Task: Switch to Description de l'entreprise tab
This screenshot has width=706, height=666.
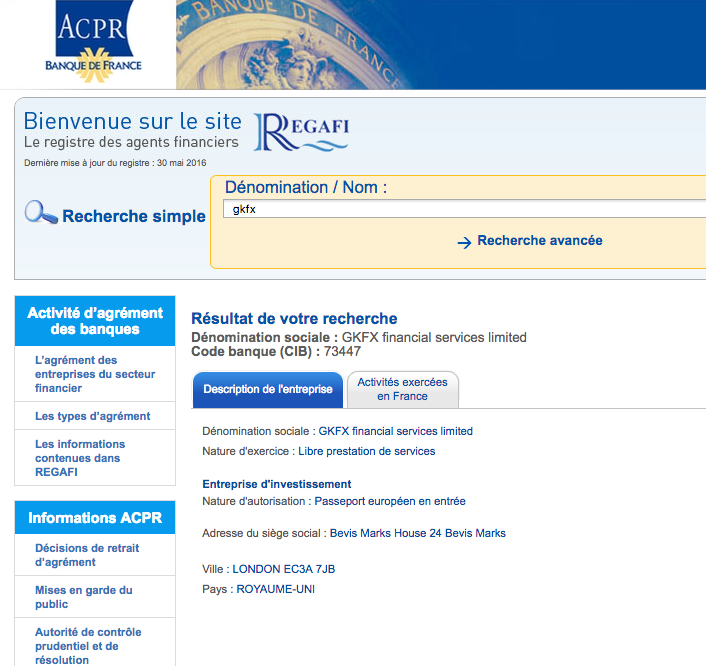Action: [268, 390]
